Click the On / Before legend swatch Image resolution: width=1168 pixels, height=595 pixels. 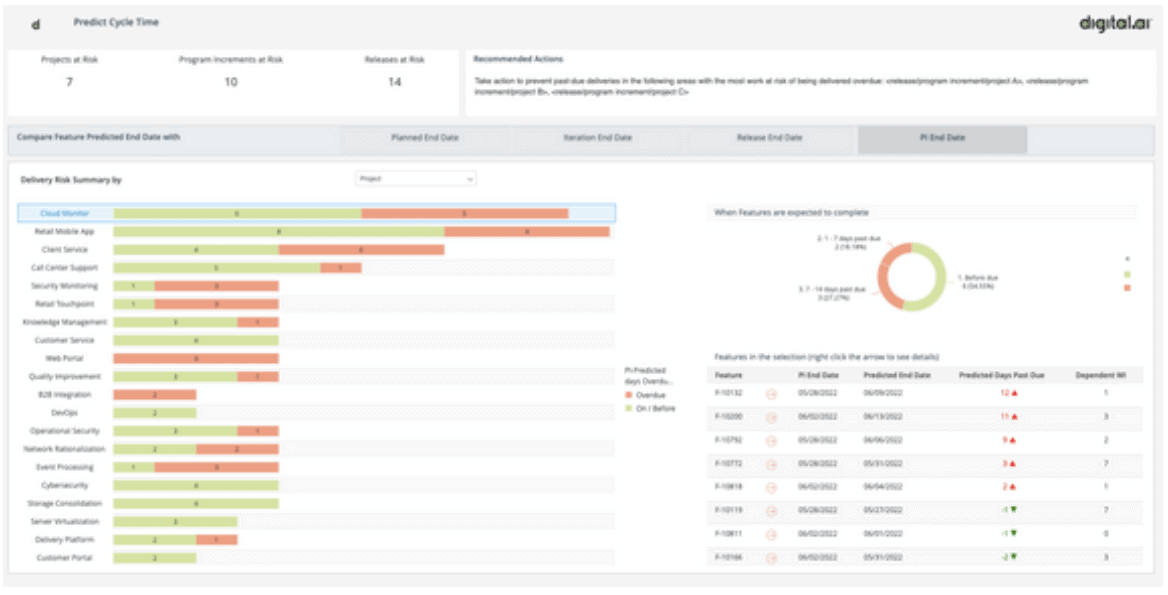(629, 409)
